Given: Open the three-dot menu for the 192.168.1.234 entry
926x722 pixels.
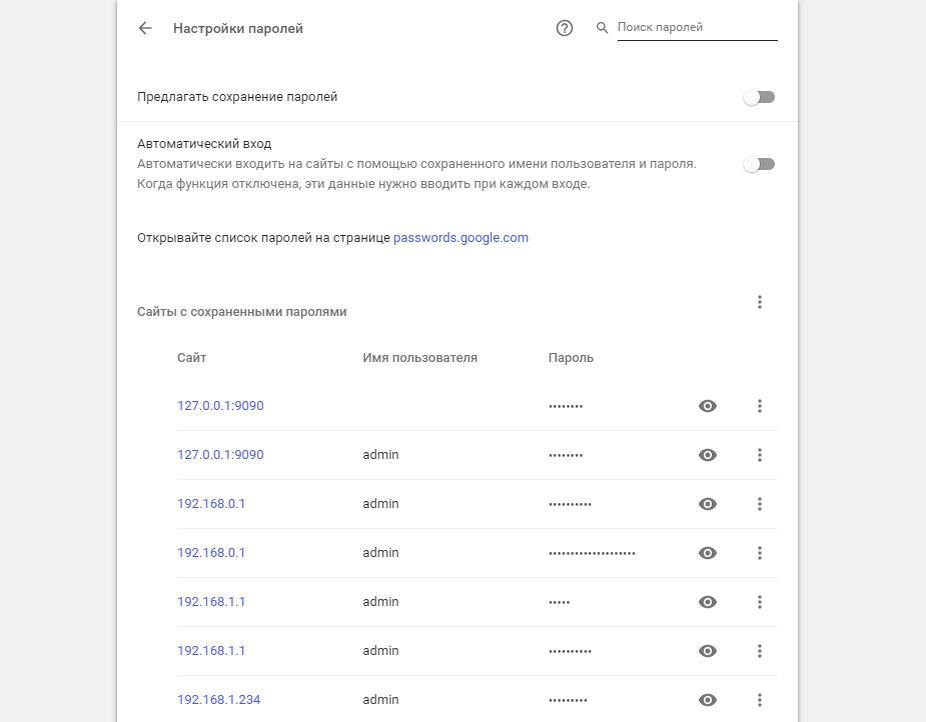Looking at the screenshot, I should 760,699.
